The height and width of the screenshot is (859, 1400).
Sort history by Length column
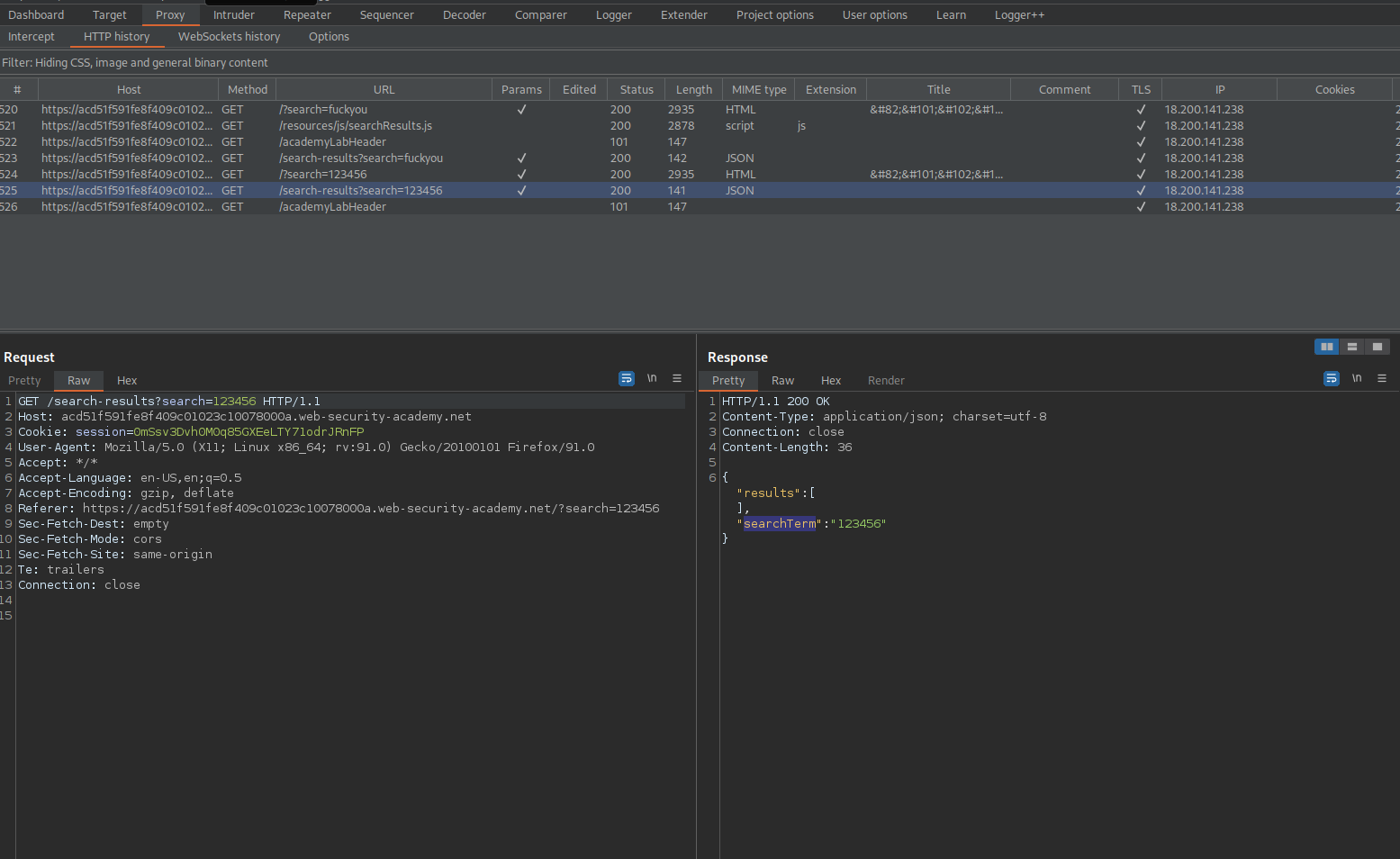[694, 90]
